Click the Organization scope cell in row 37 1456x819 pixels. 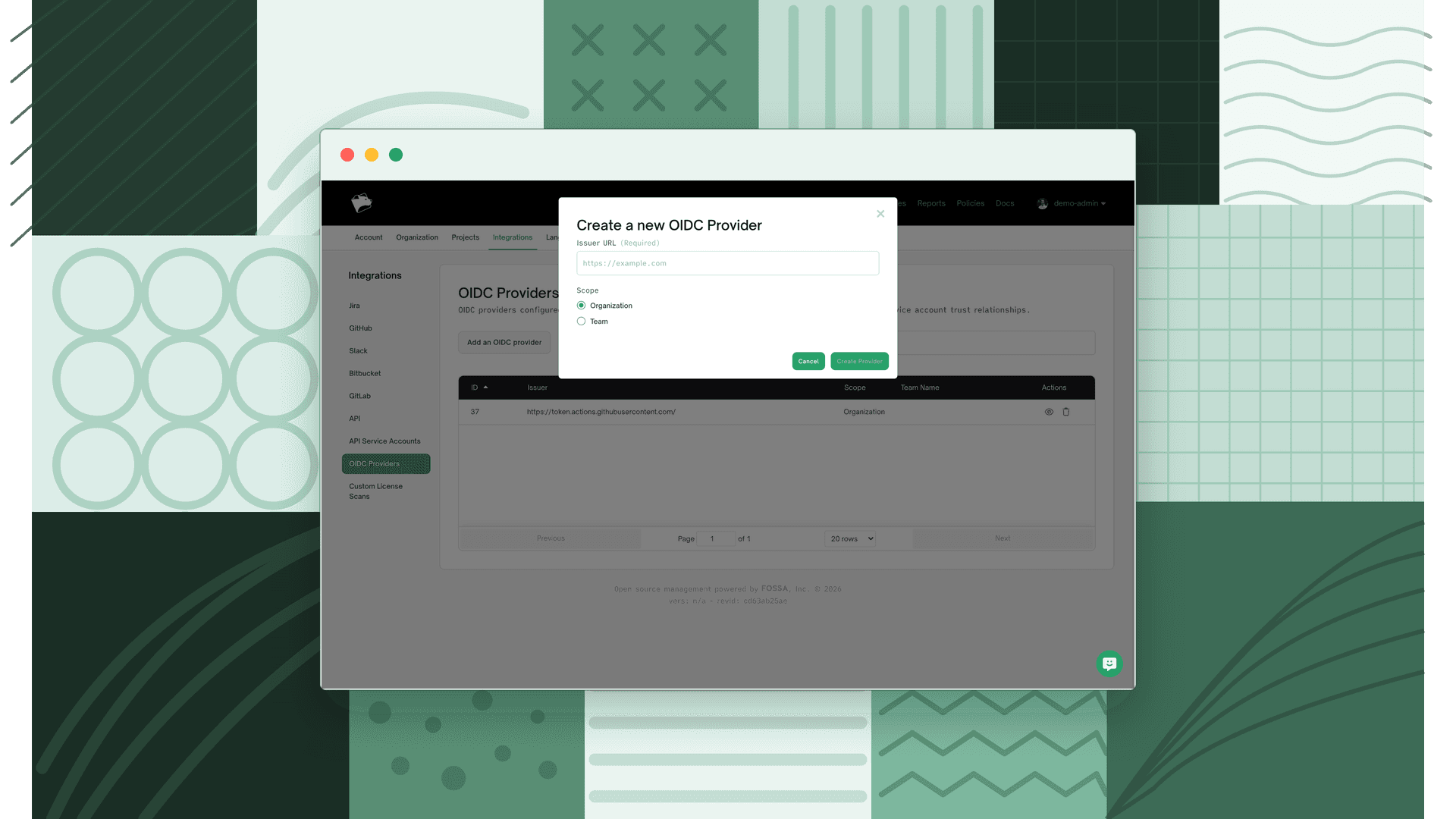coord(864,412)
